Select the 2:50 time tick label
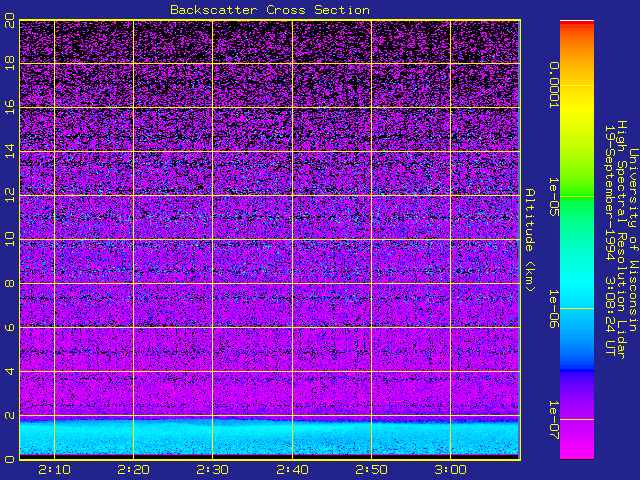 click(x=371, y=470)
